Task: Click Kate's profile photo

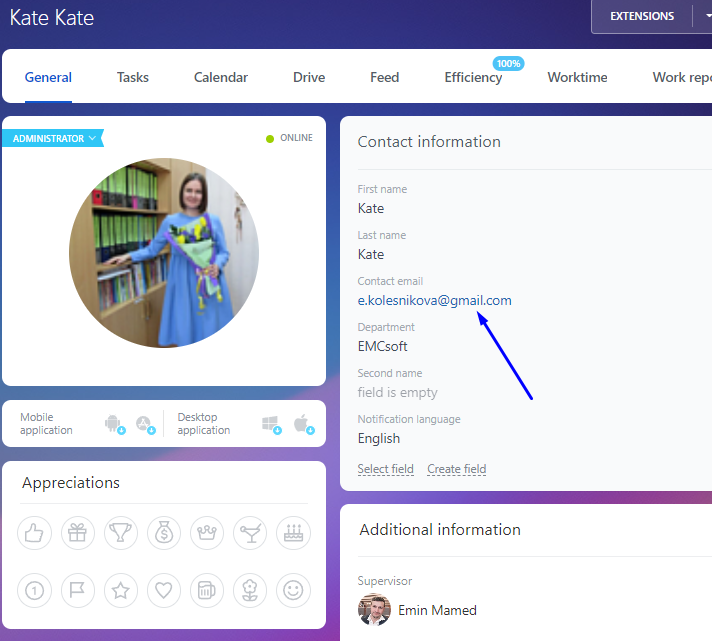Action: [164, 253]
